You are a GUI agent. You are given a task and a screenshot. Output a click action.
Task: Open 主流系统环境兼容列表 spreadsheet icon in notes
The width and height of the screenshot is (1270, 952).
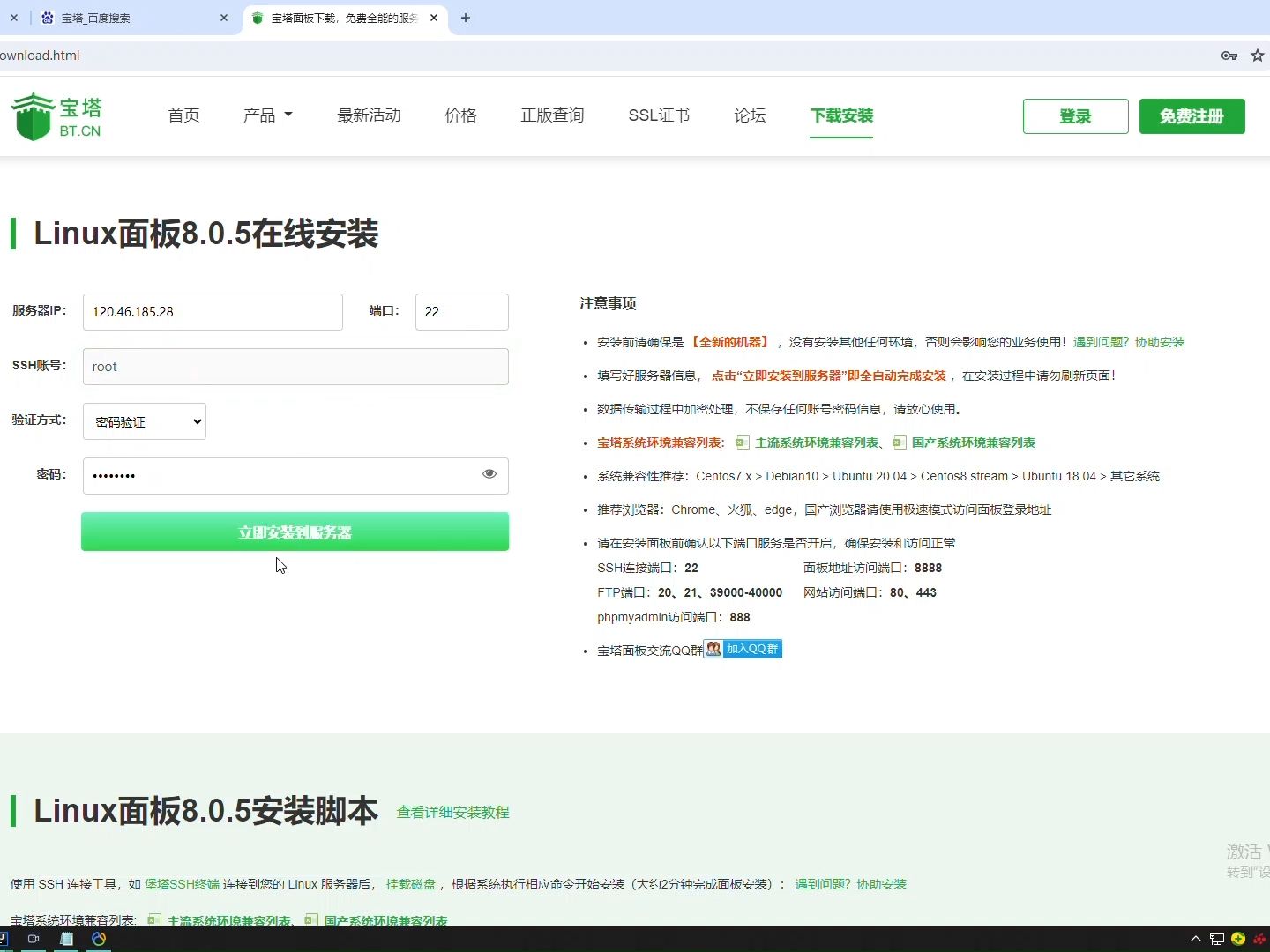pyautogui.click(x=743, y=443)
